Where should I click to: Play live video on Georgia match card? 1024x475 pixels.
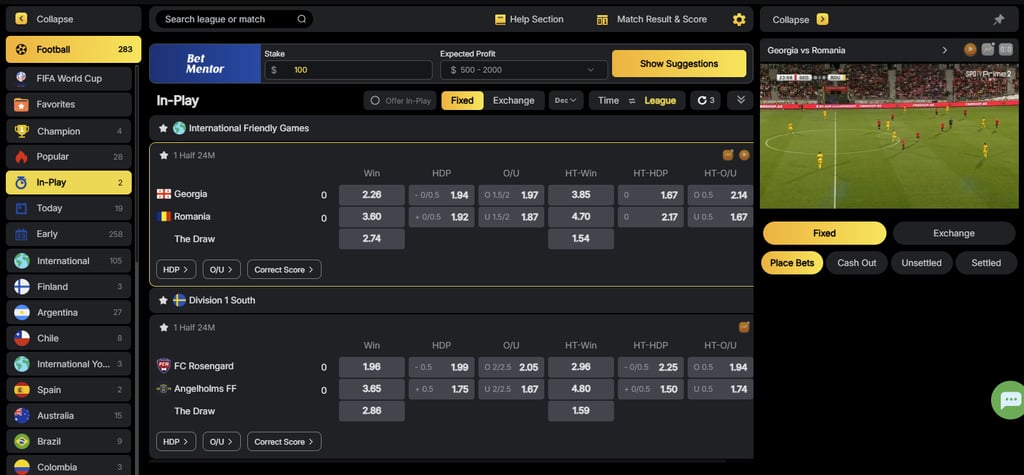[744, 155]
